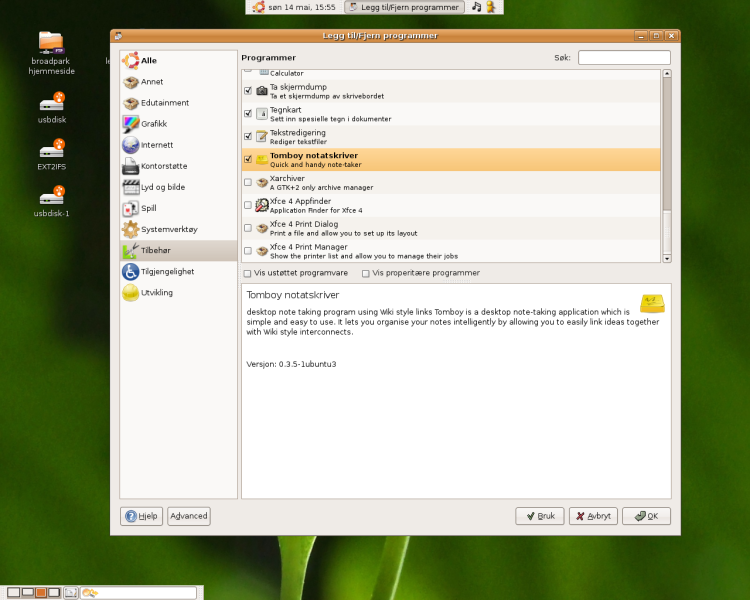Click the yellow Tomboy note icon in description
Viewport: 750px width, 600px height.
pos(652,303)
